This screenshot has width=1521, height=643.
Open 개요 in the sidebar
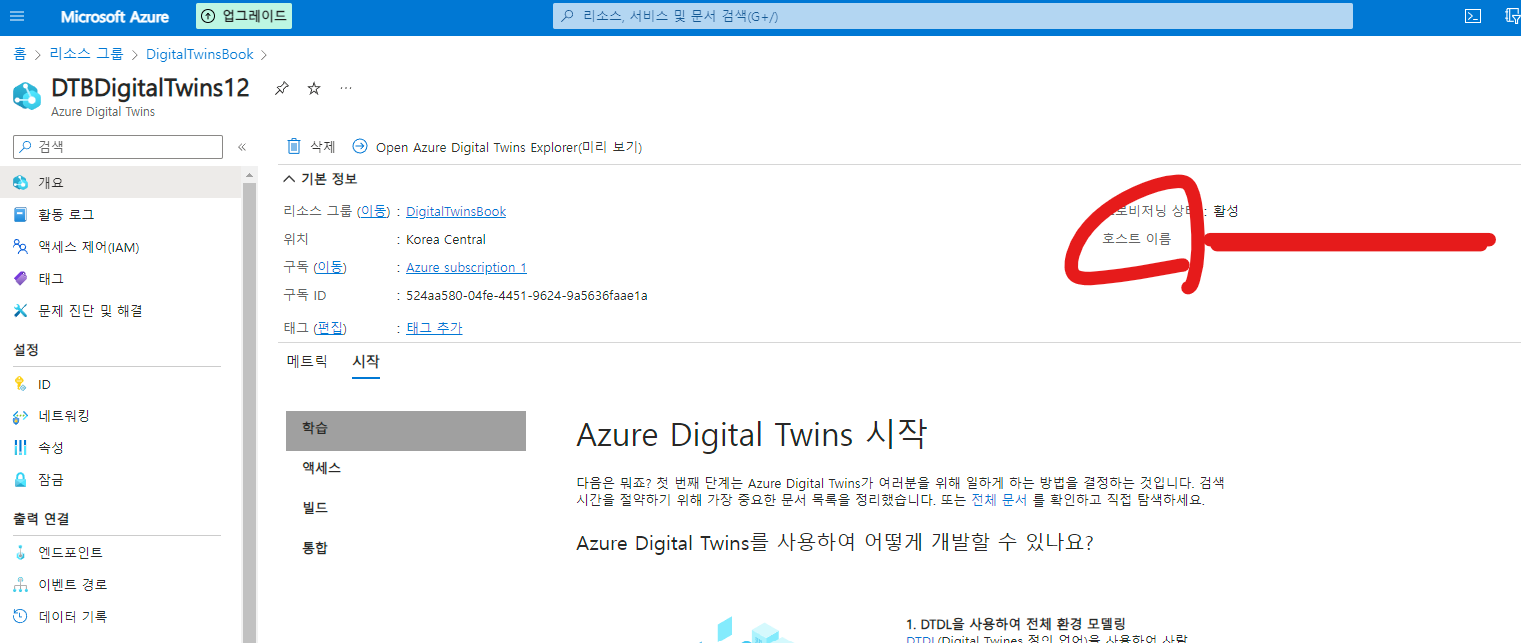(x=120, y=182)
